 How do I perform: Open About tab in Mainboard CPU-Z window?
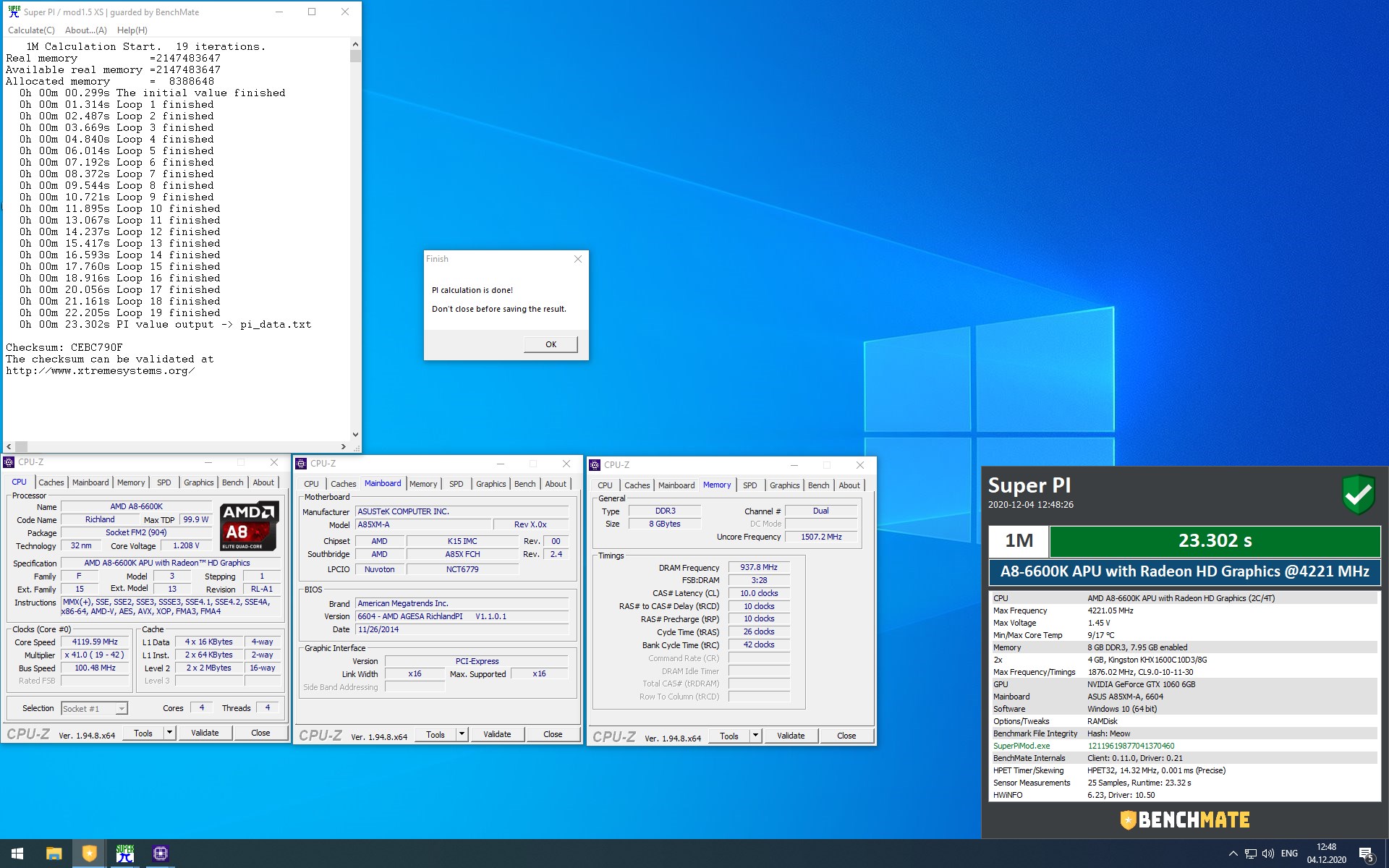[x=556, y=484]
